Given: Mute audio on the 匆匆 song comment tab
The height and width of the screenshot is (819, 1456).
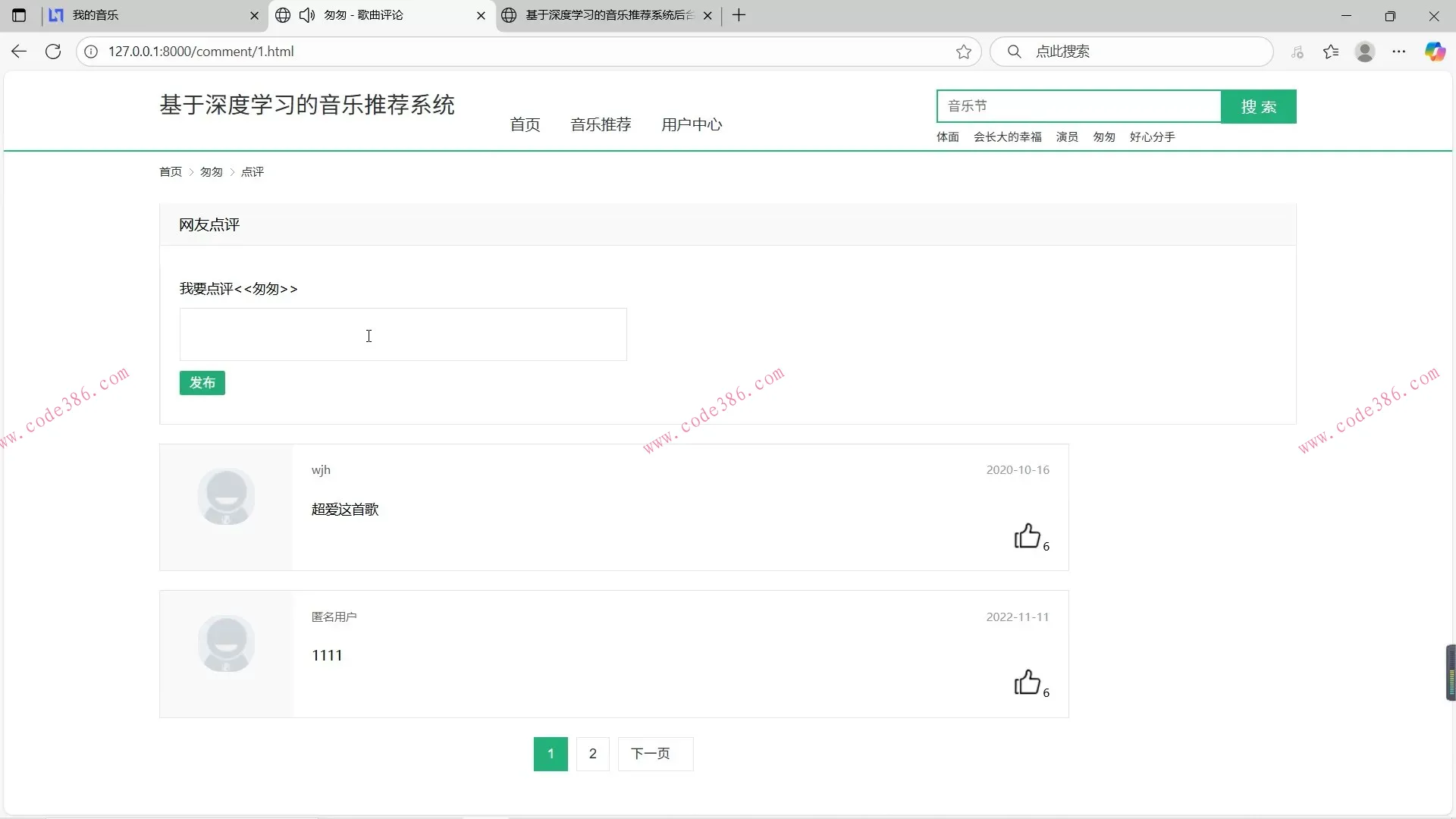Looking at the screenshot, I should 306,15.
